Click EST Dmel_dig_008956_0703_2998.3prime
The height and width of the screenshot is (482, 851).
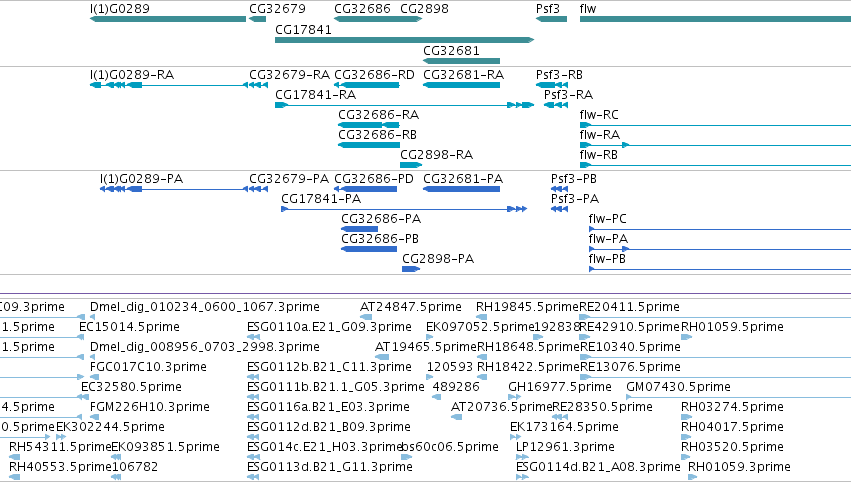(205, 347)
